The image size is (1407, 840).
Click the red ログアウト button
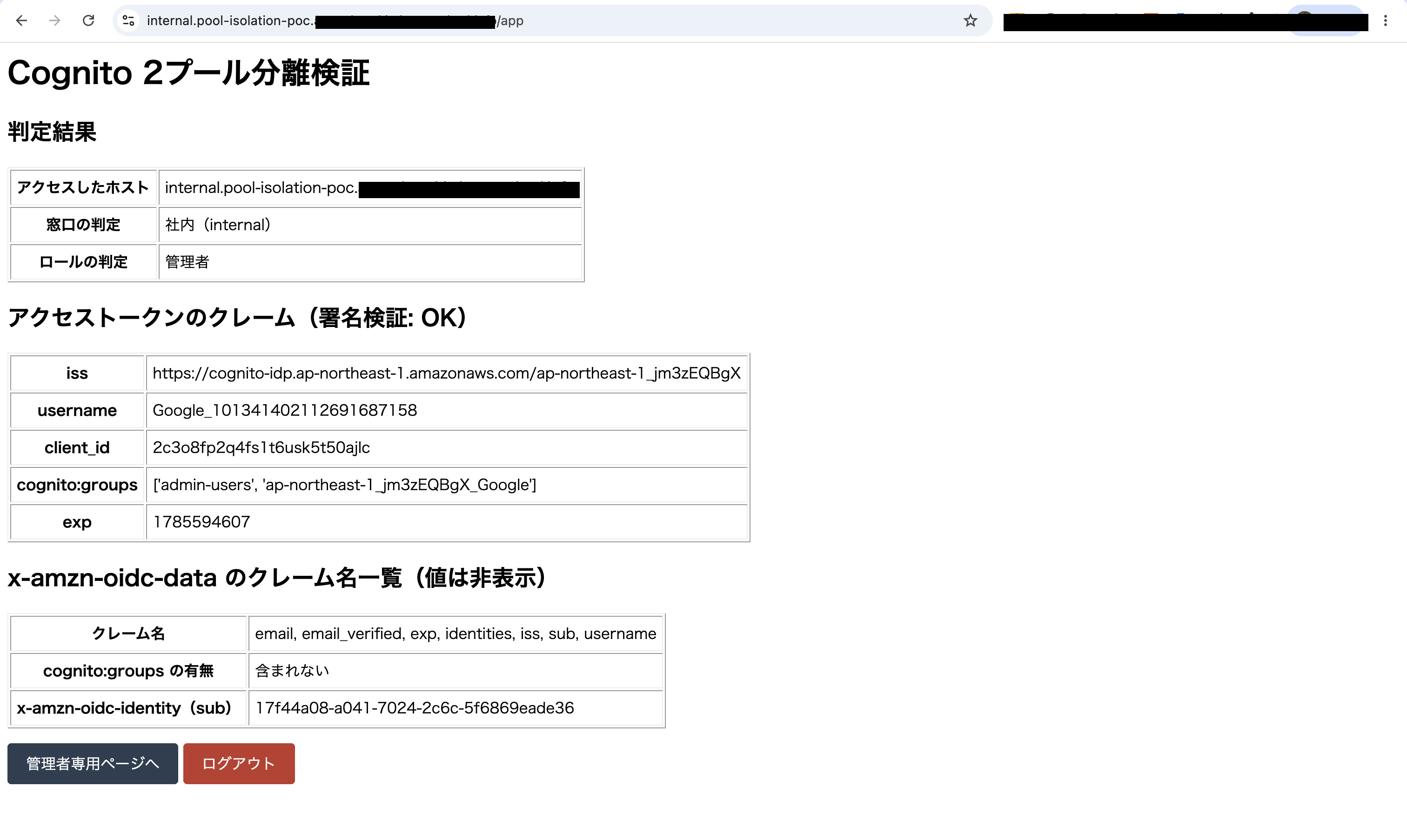239,764
